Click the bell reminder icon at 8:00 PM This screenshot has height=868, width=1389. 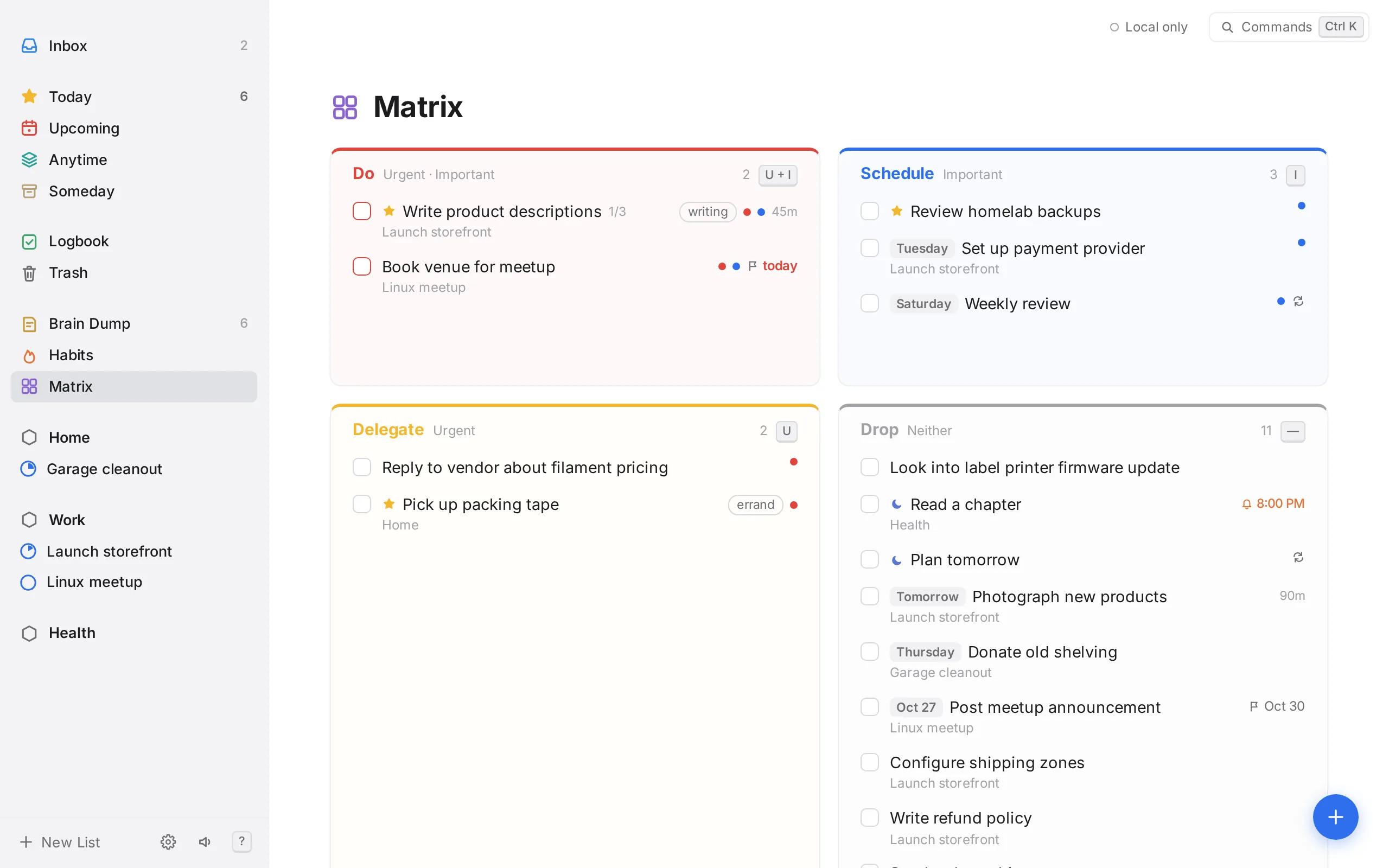coord(1247,504)
